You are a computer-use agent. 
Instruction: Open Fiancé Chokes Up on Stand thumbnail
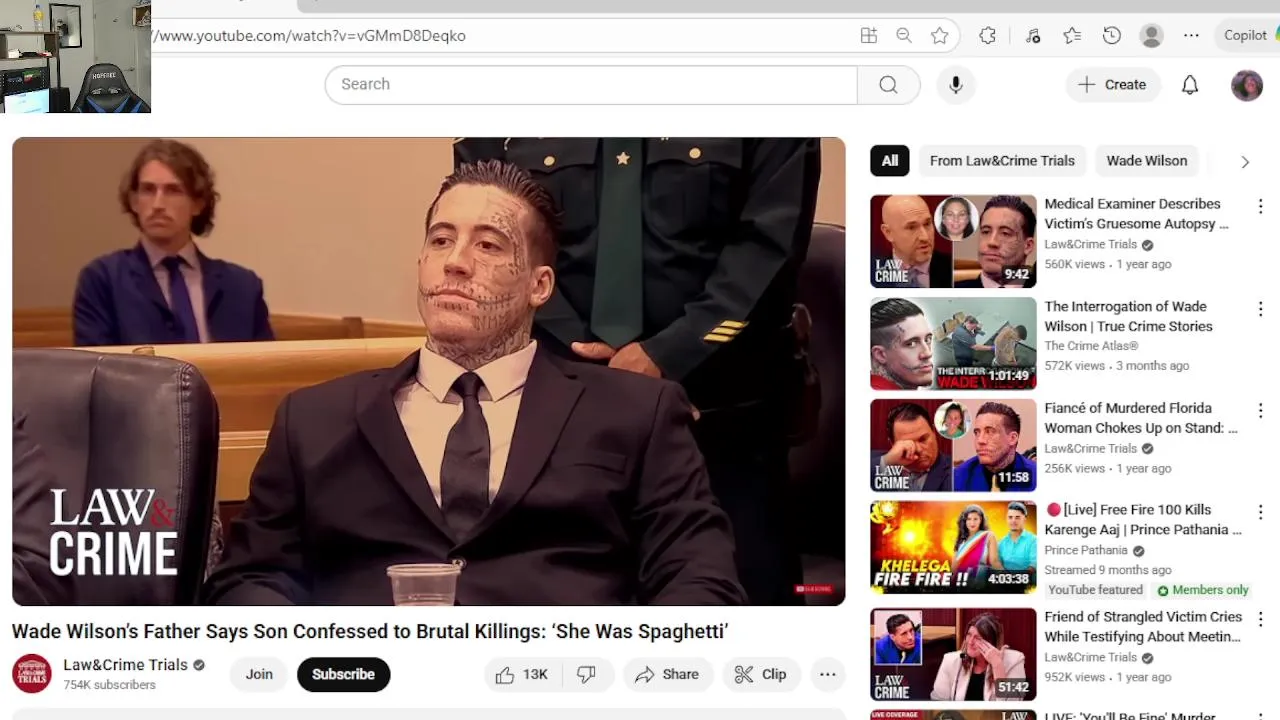[x=953, y=446]
